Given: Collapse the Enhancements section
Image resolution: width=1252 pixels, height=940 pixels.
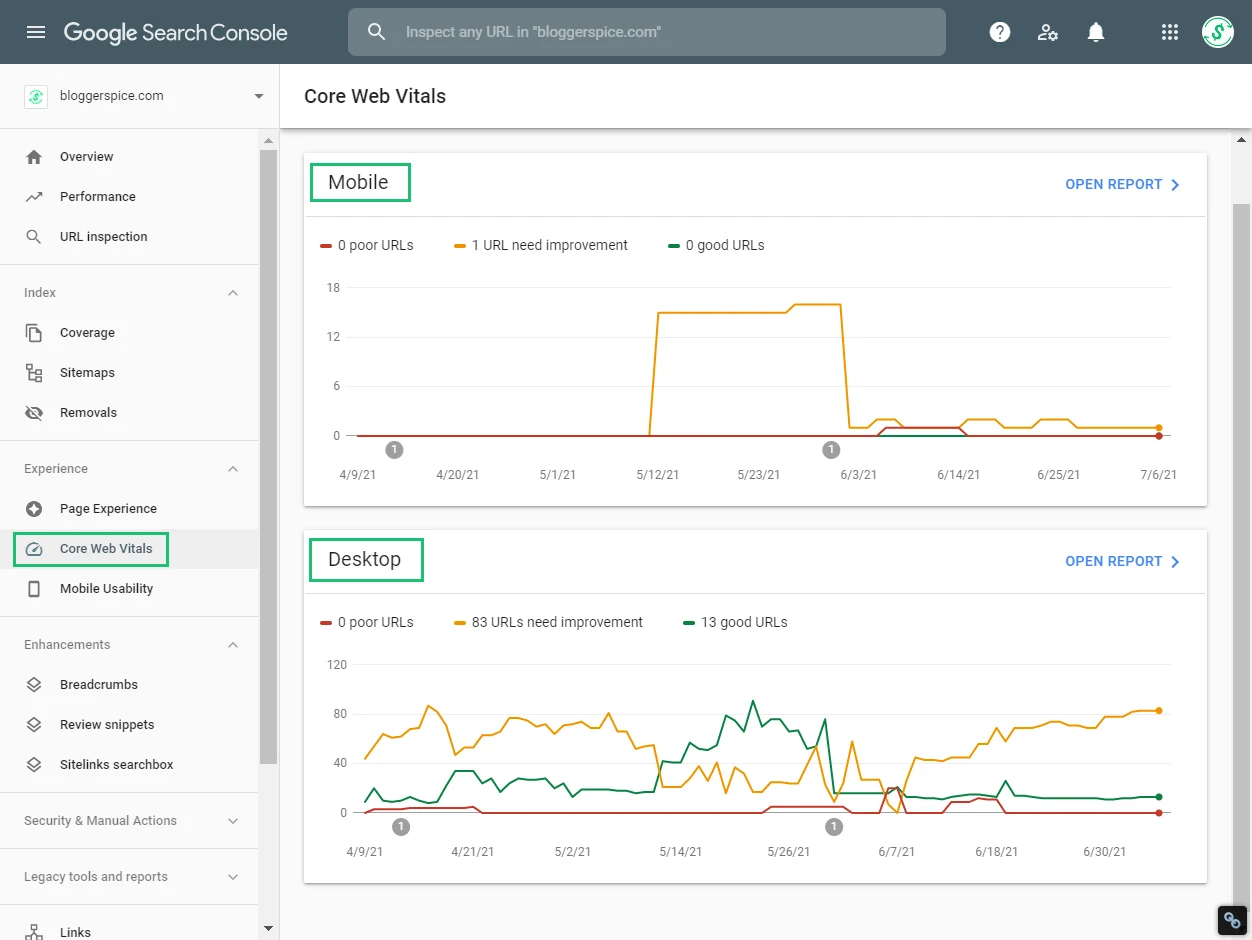Looking at the screenshot, I should 233,645.
